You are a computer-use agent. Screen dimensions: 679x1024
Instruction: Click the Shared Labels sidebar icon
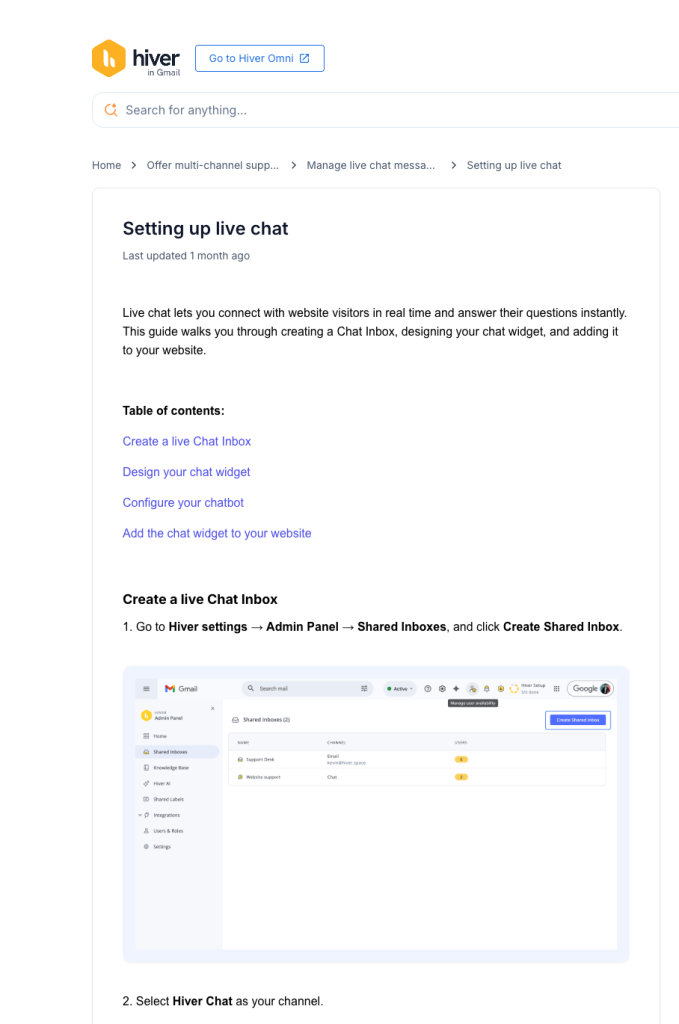click(146, 799)
